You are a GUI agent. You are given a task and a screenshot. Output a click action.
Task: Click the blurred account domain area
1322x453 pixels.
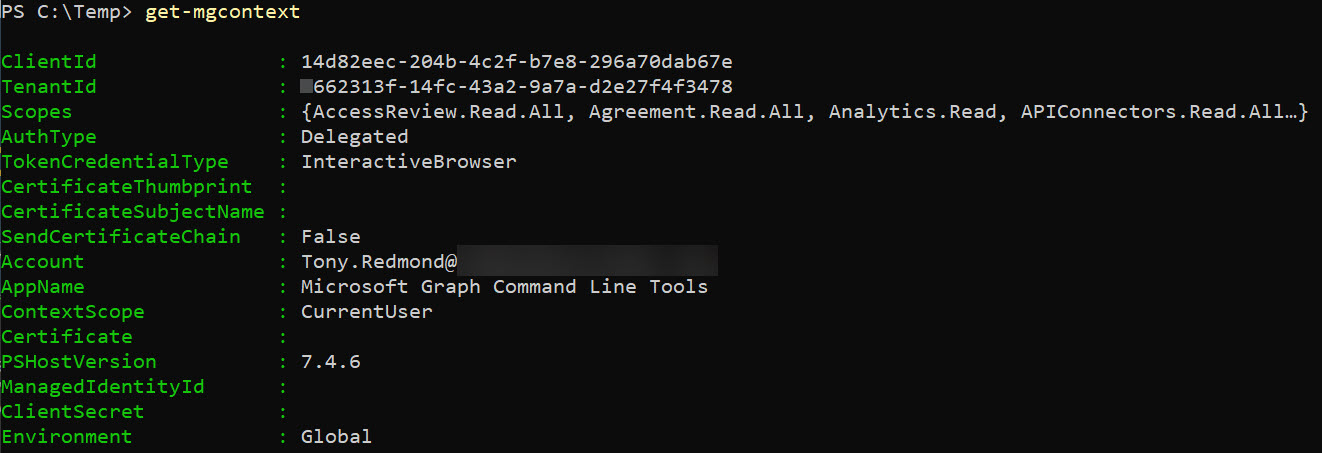pyautogui.click(x=588, y=262)
